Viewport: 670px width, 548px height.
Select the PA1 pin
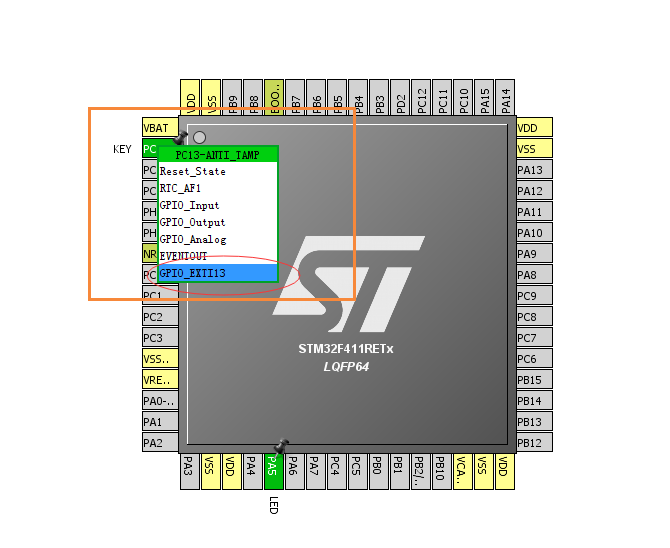pos(160,421)
